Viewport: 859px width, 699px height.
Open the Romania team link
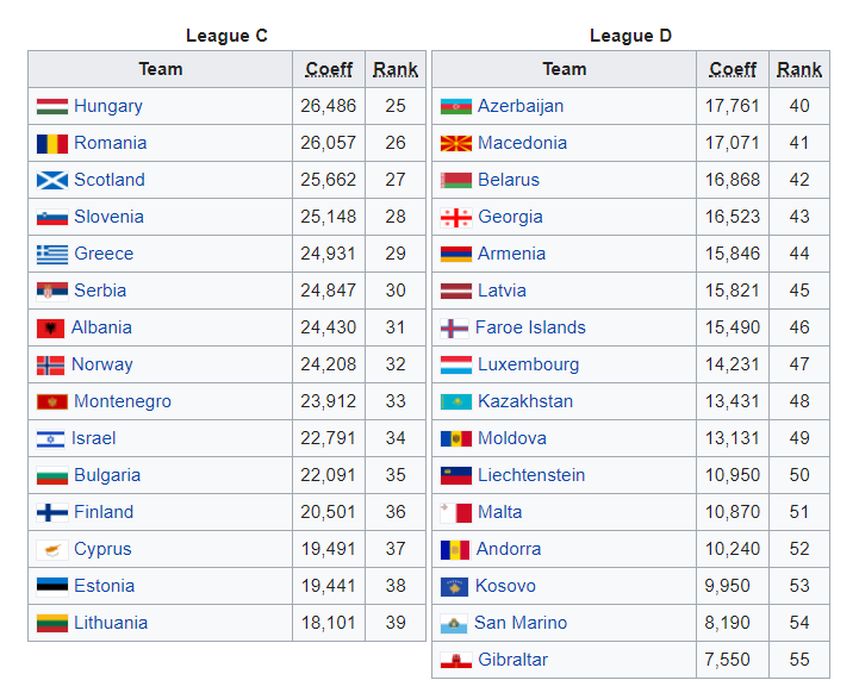(110, 143)
